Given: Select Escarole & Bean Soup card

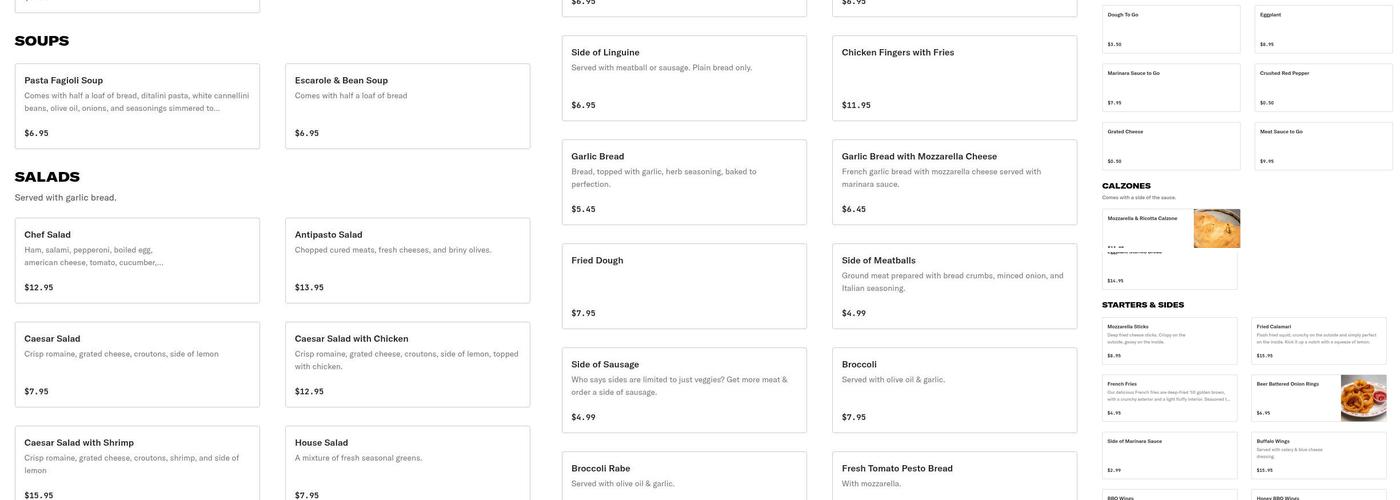Looking at the screenshot, I should 407,106.
